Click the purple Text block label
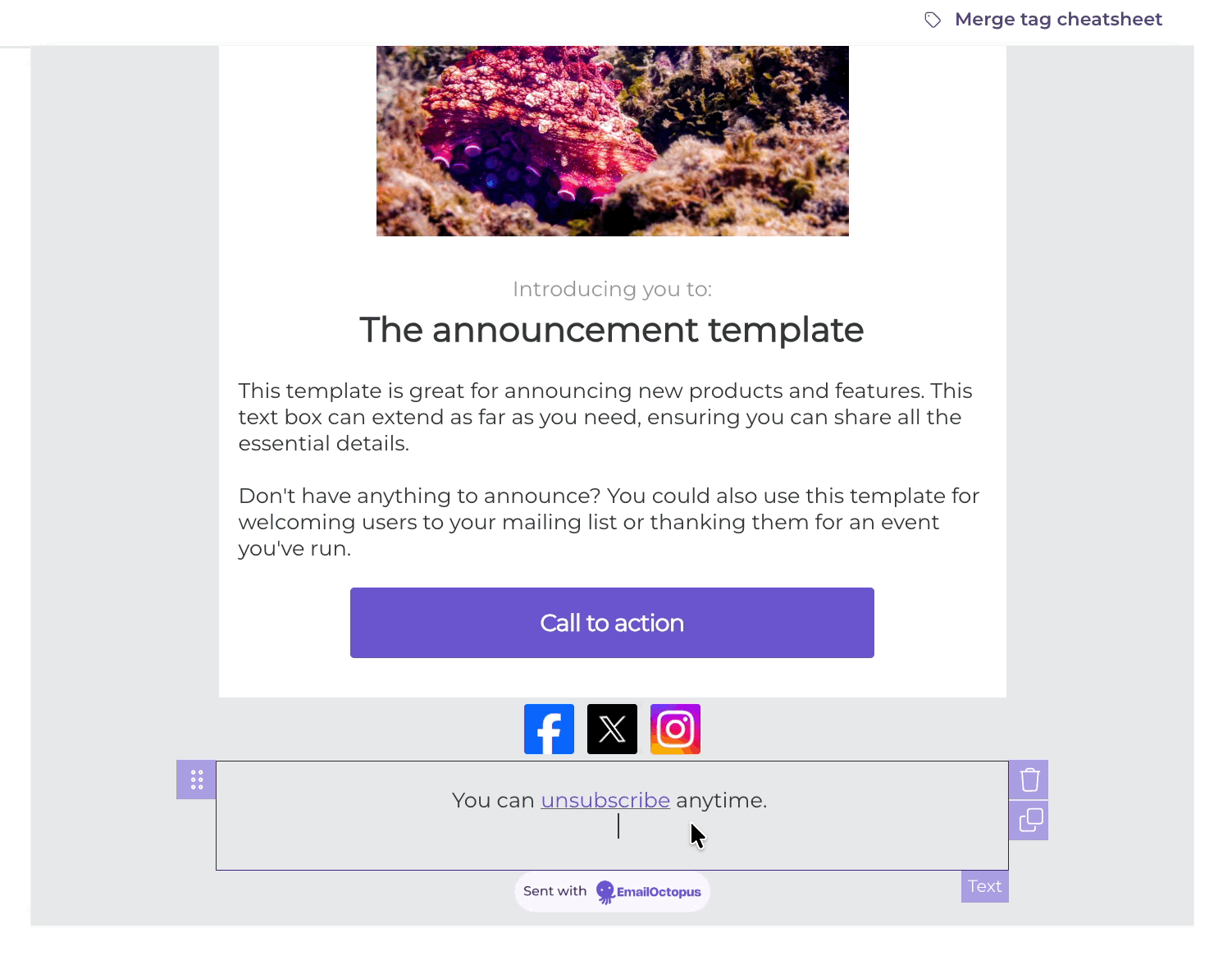1232x965 pixels. tap(984, 886)
